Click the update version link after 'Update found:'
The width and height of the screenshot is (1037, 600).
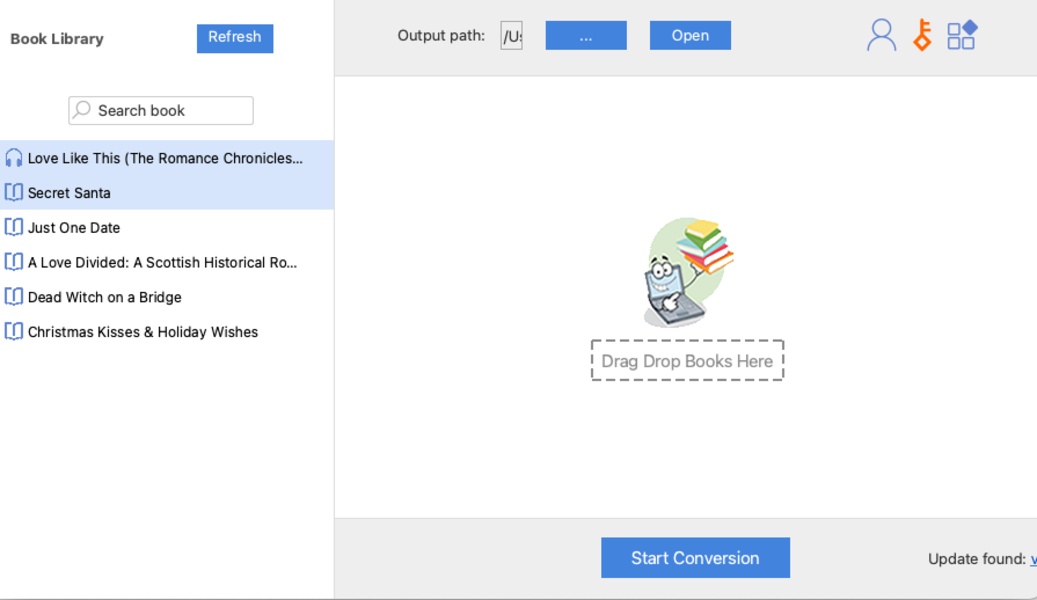1033,559
